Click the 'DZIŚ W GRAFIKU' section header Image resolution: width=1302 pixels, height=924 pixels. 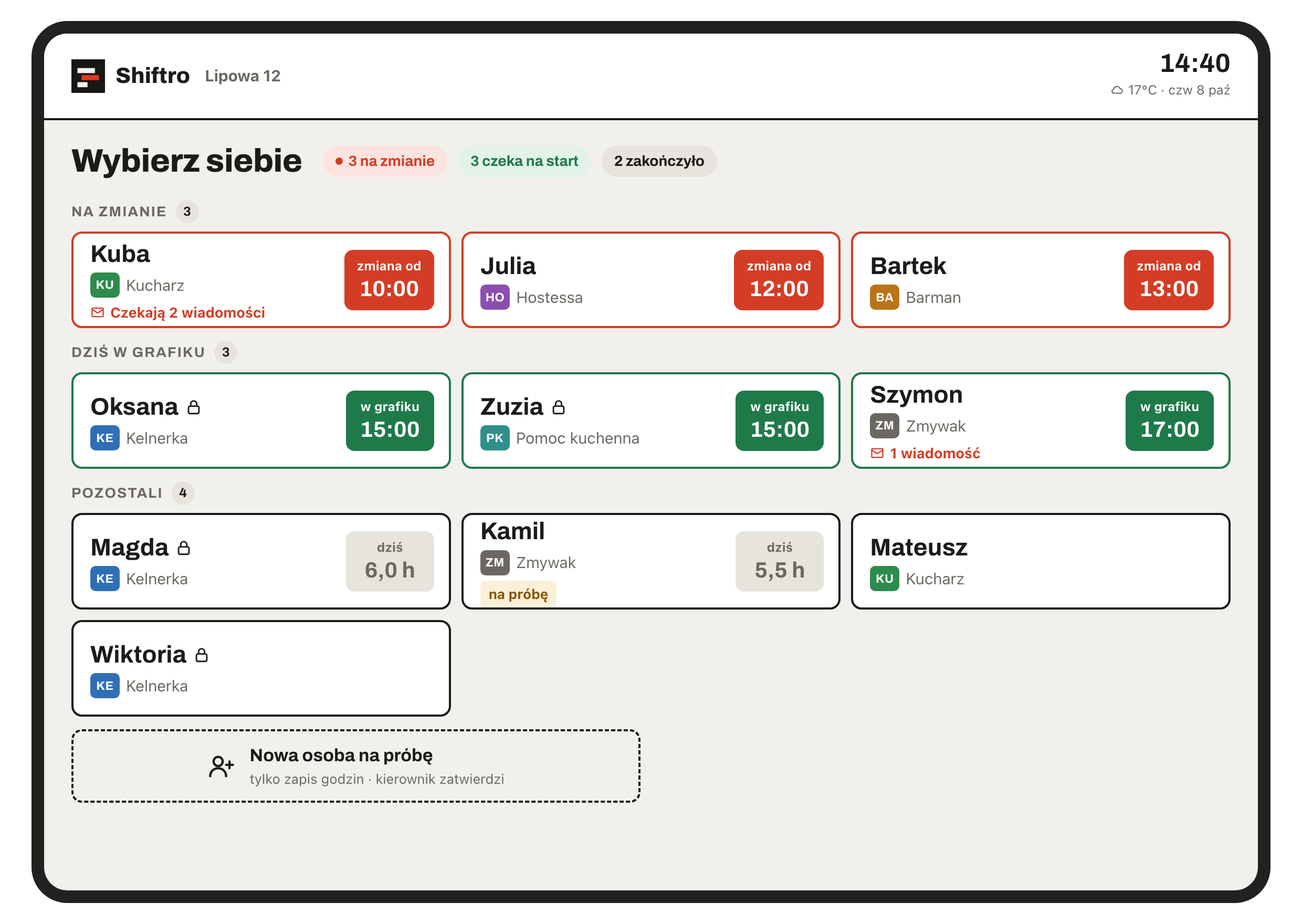tap(138, 352)
